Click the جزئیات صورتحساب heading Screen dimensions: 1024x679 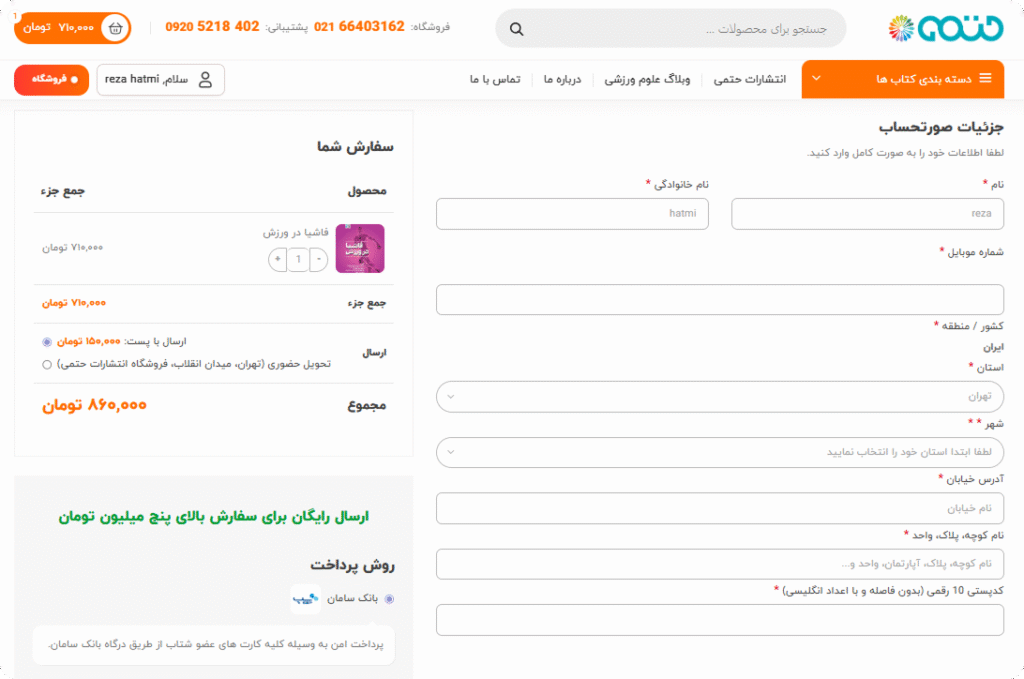point(941,127)
